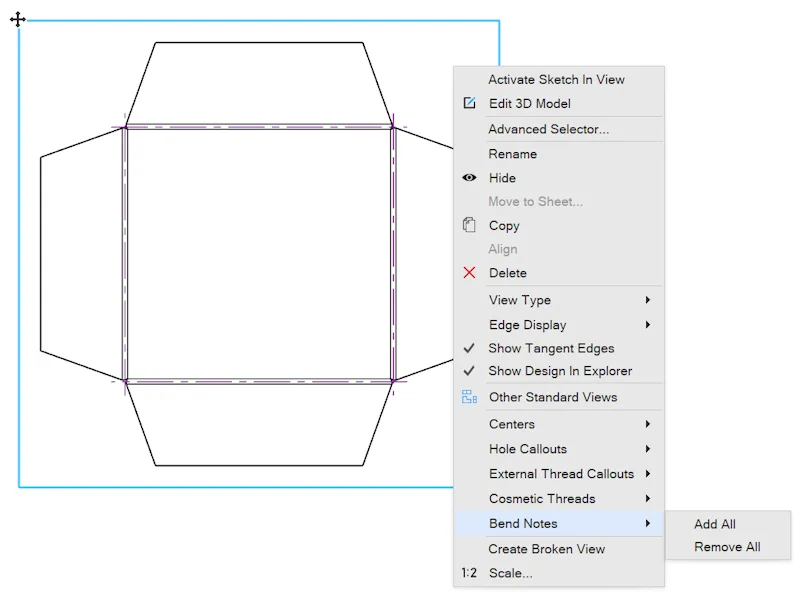
Task: Toggle the Show Tangent Edges checkmark
Action: pos(469,348)
